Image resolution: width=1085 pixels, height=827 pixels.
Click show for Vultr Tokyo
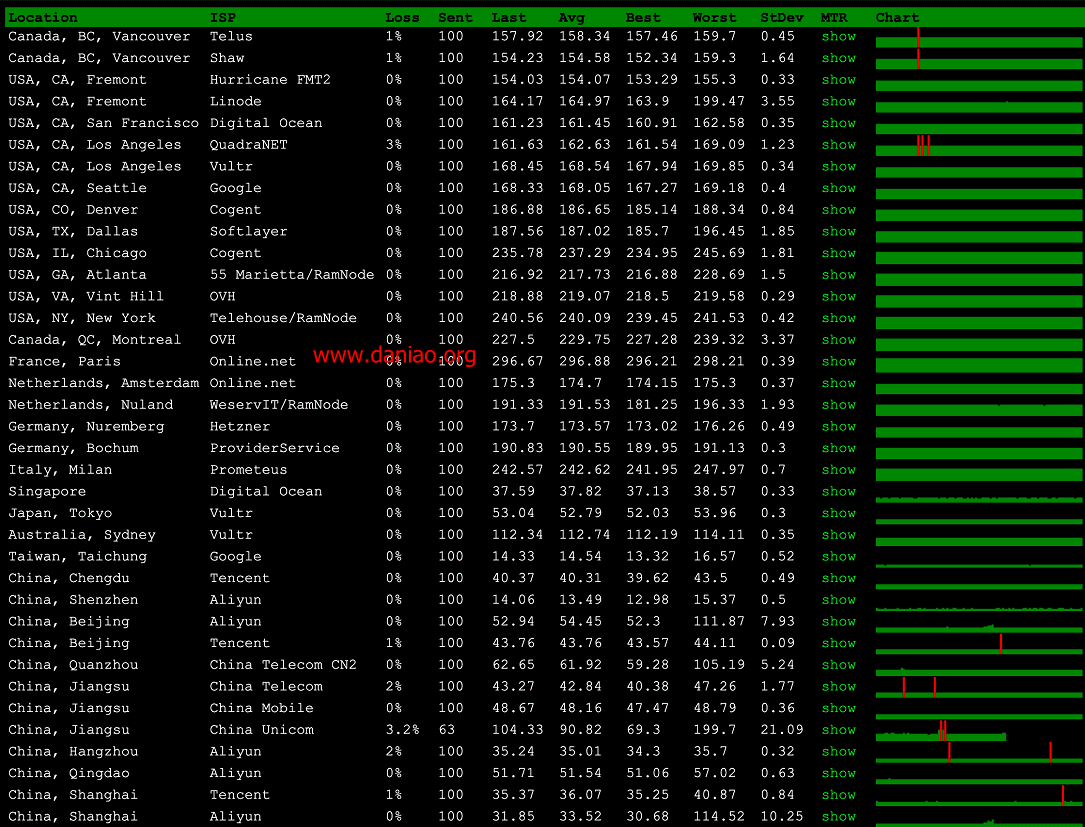tap(839, 514)
